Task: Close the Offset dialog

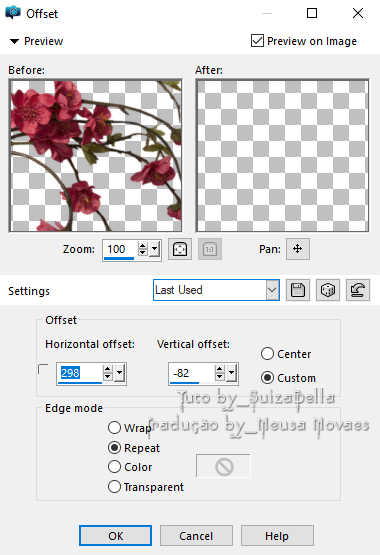Action: tap(358, 13)
